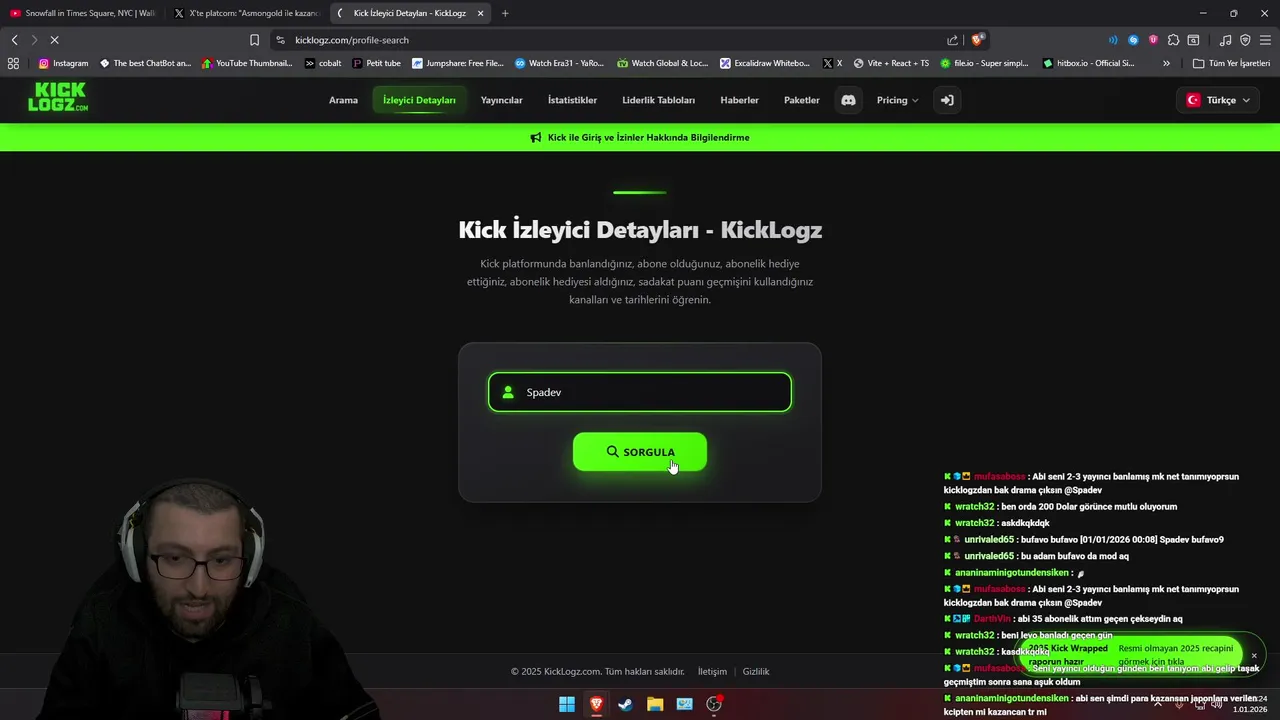Image resolution: width=1280 pixels, height=720 pixels.
Task: Open the browser main menu hamburger icon
Action: pos(1265,40)
